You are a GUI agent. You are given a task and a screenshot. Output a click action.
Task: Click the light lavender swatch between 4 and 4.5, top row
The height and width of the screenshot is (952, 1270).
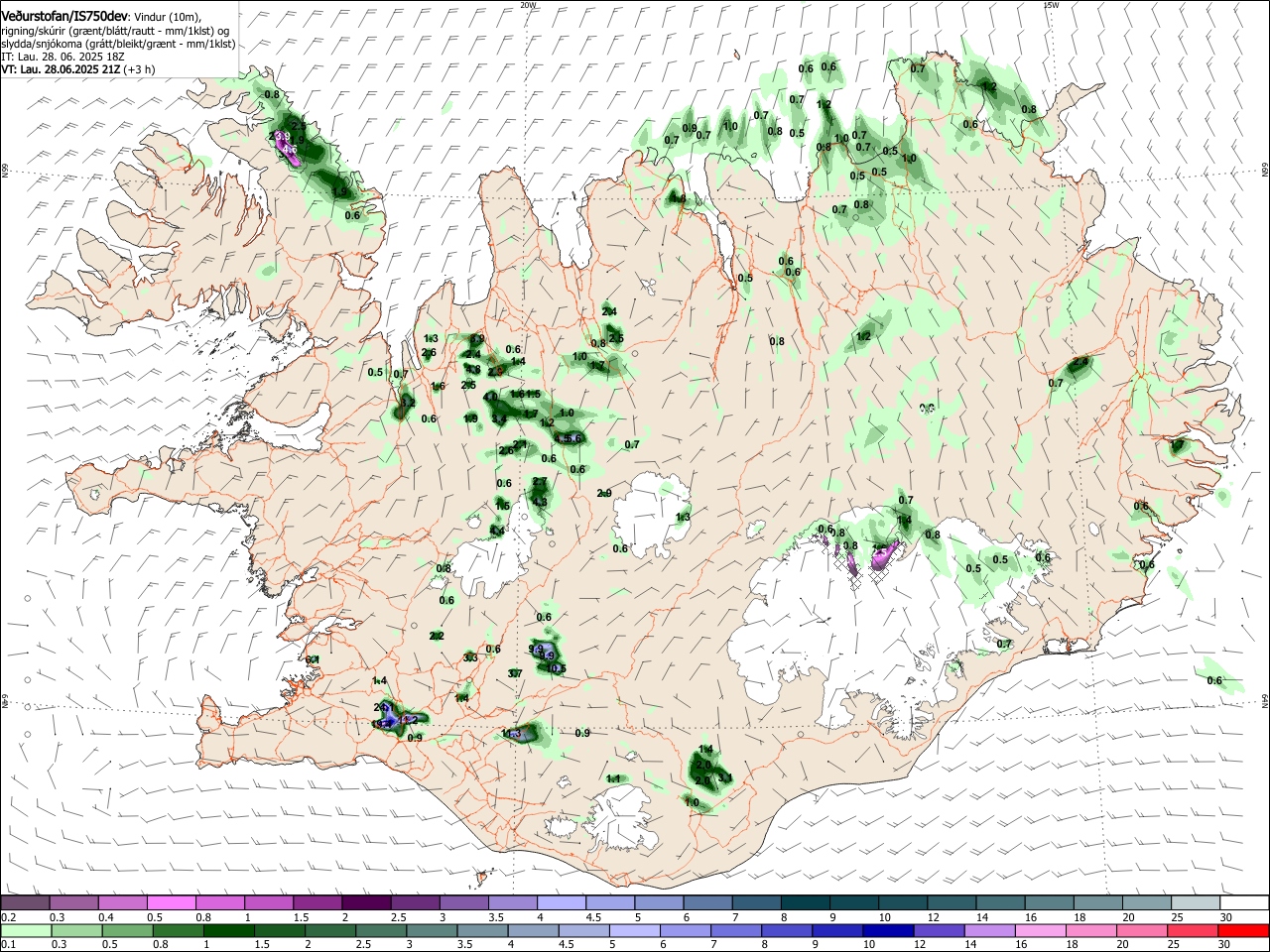pos(561,902)
